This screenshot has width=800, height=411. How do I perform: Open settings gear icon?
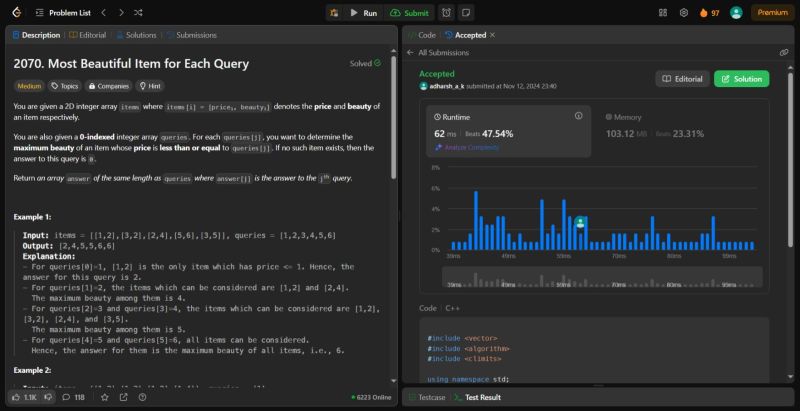(x=684, y=13)
